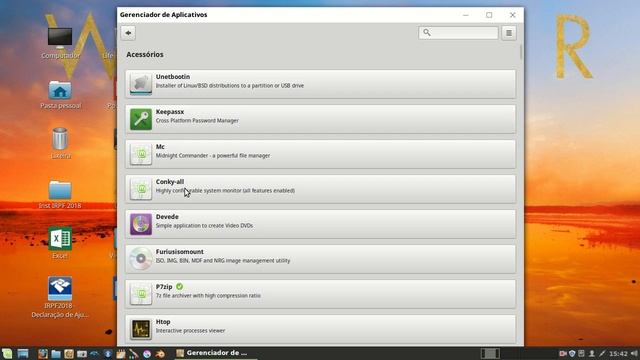
Task: Select the 'Gerenciador de ...' taskbar window button
Action: 215,353
